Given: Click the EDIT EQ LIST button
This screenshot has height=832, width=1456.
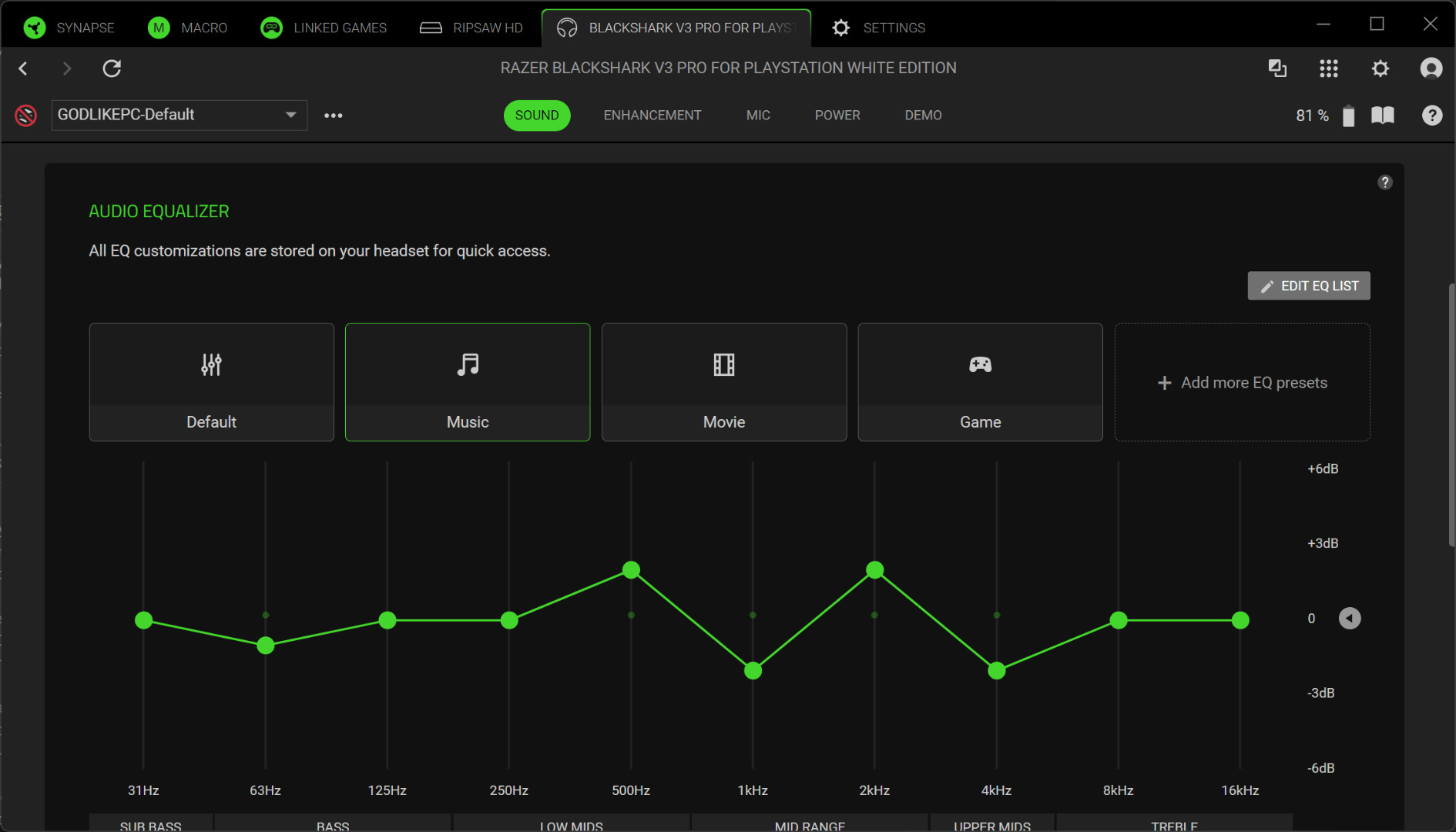Looking at the screenshot, I should [1308, 286].
